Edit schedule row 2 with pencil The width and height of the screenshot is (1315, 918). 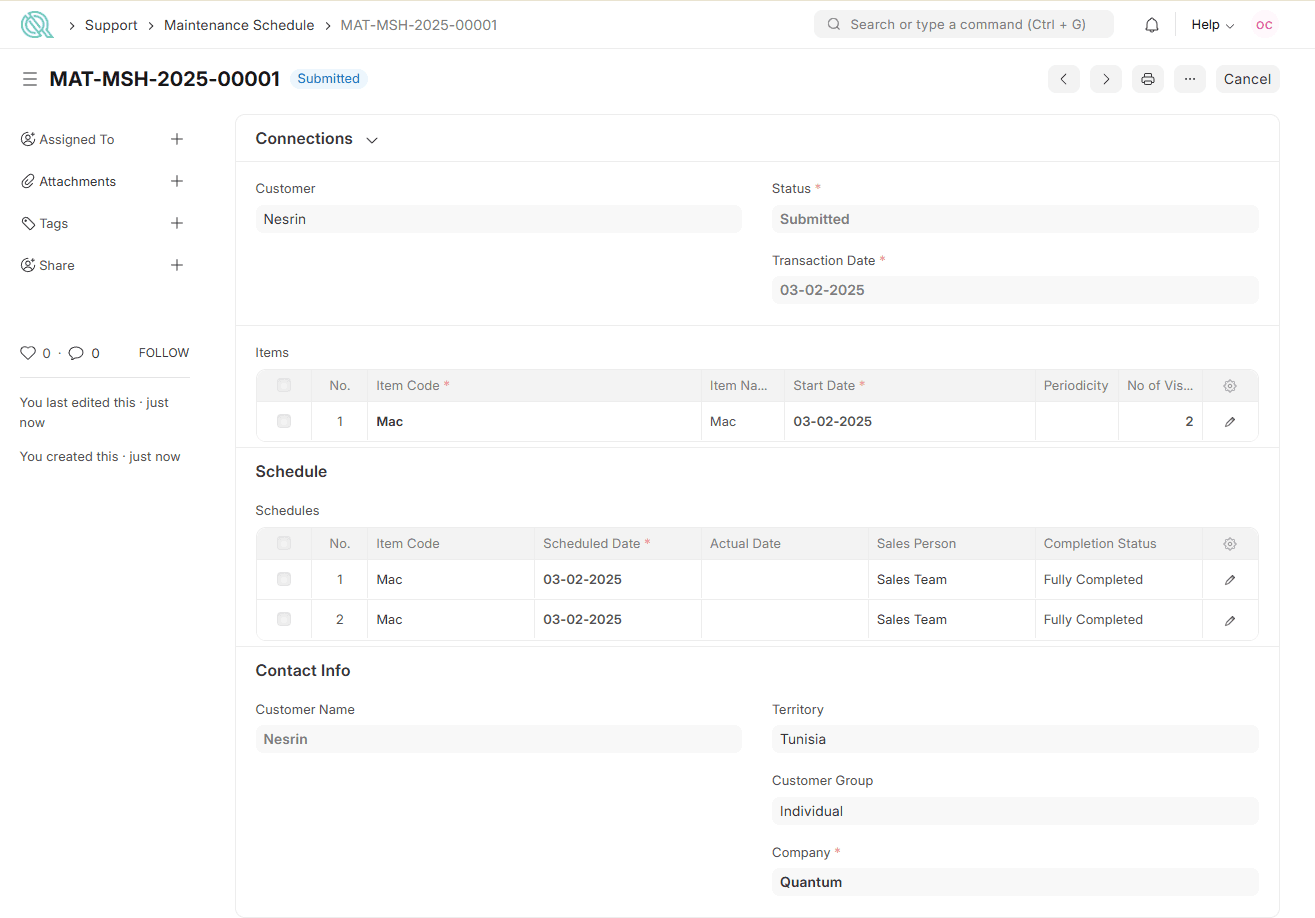(x=1230, y=620)
